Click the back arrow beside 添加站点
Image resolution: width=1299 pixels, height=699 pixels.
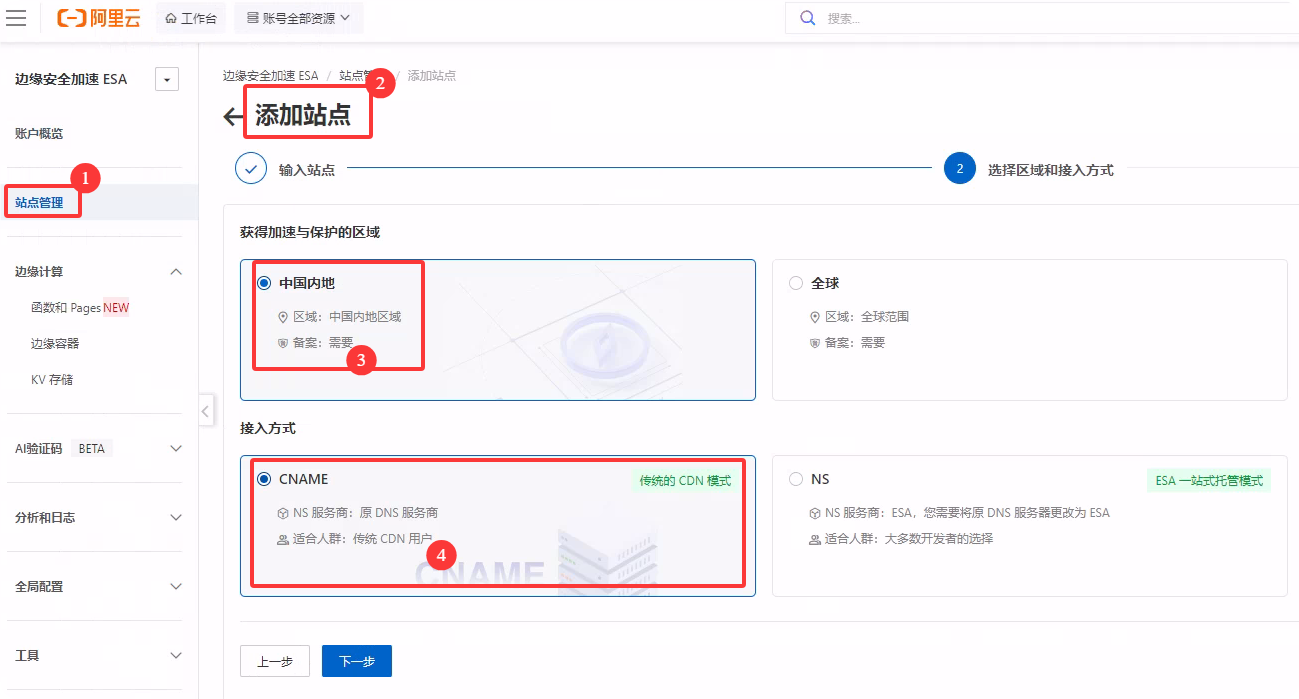pyautogui.click(x=233, y=117)
